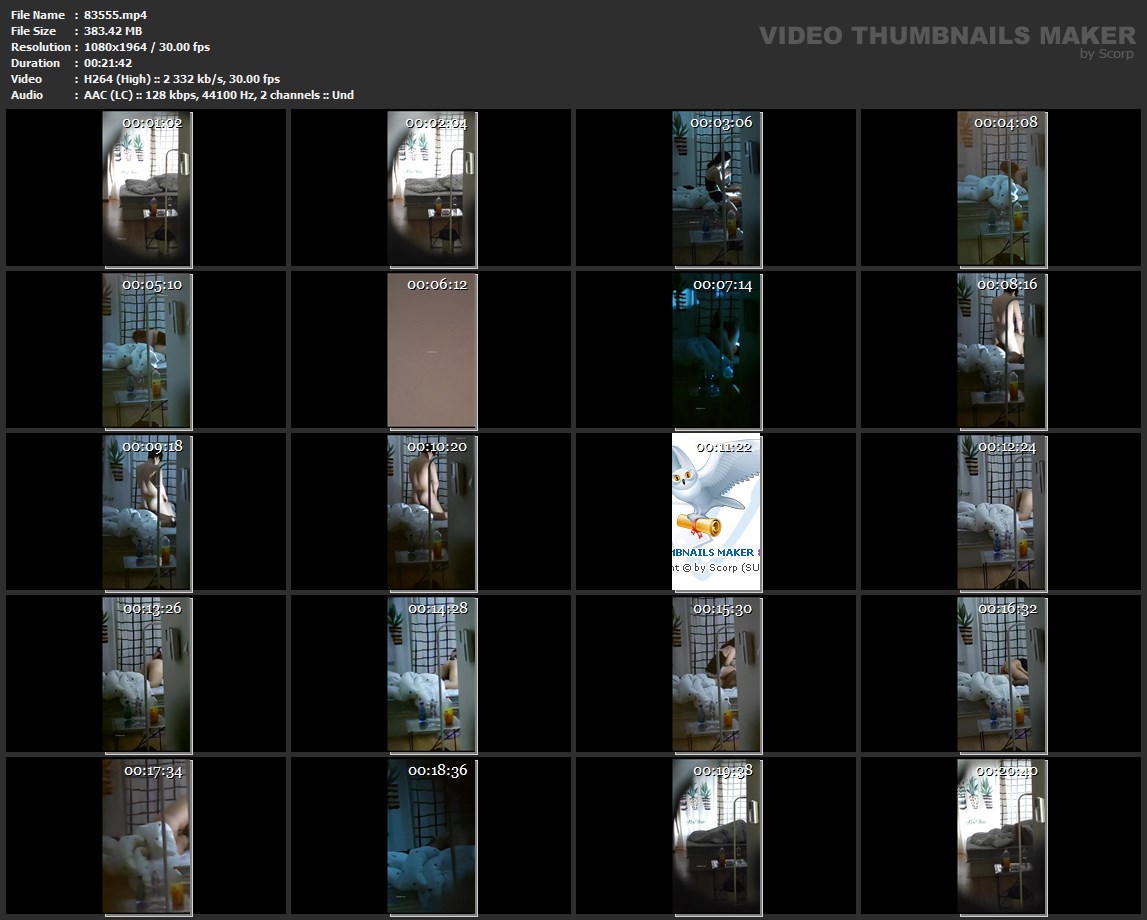Open the thumbnail at 00:06:12
Image resolution: width=1147 pixels, height=920 pixels.
tap(432, 350)
